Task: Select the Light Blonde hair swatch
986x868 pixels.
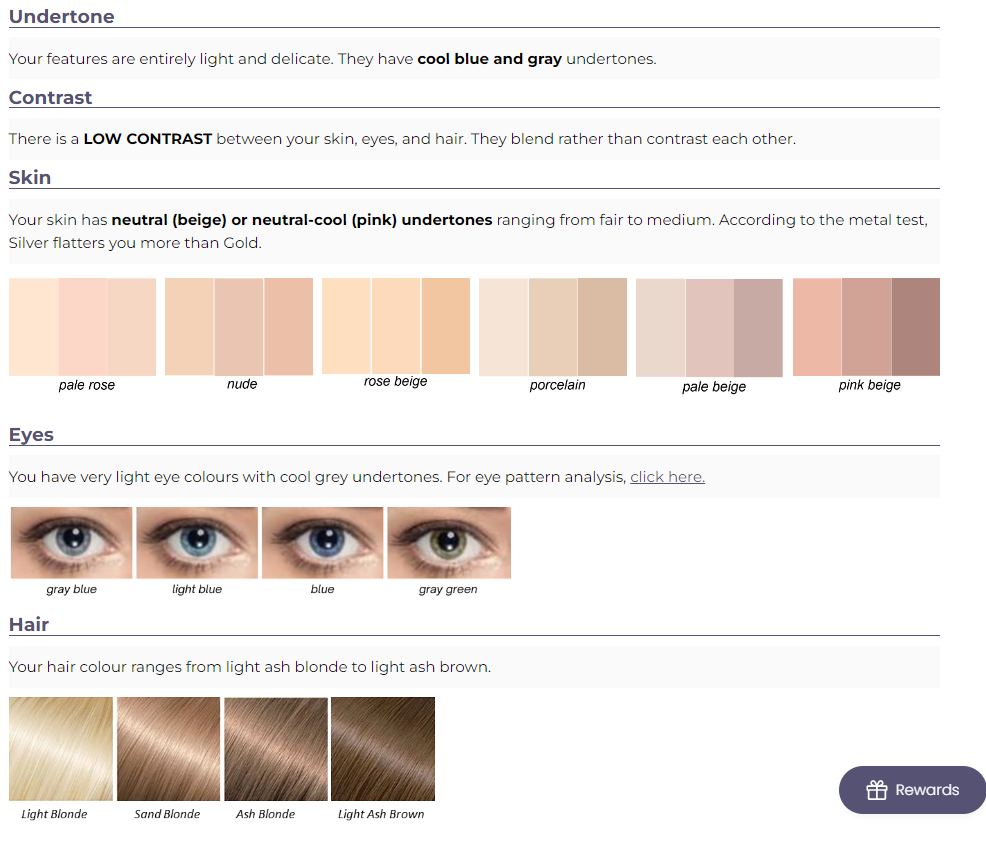Action: pos(61,749)
